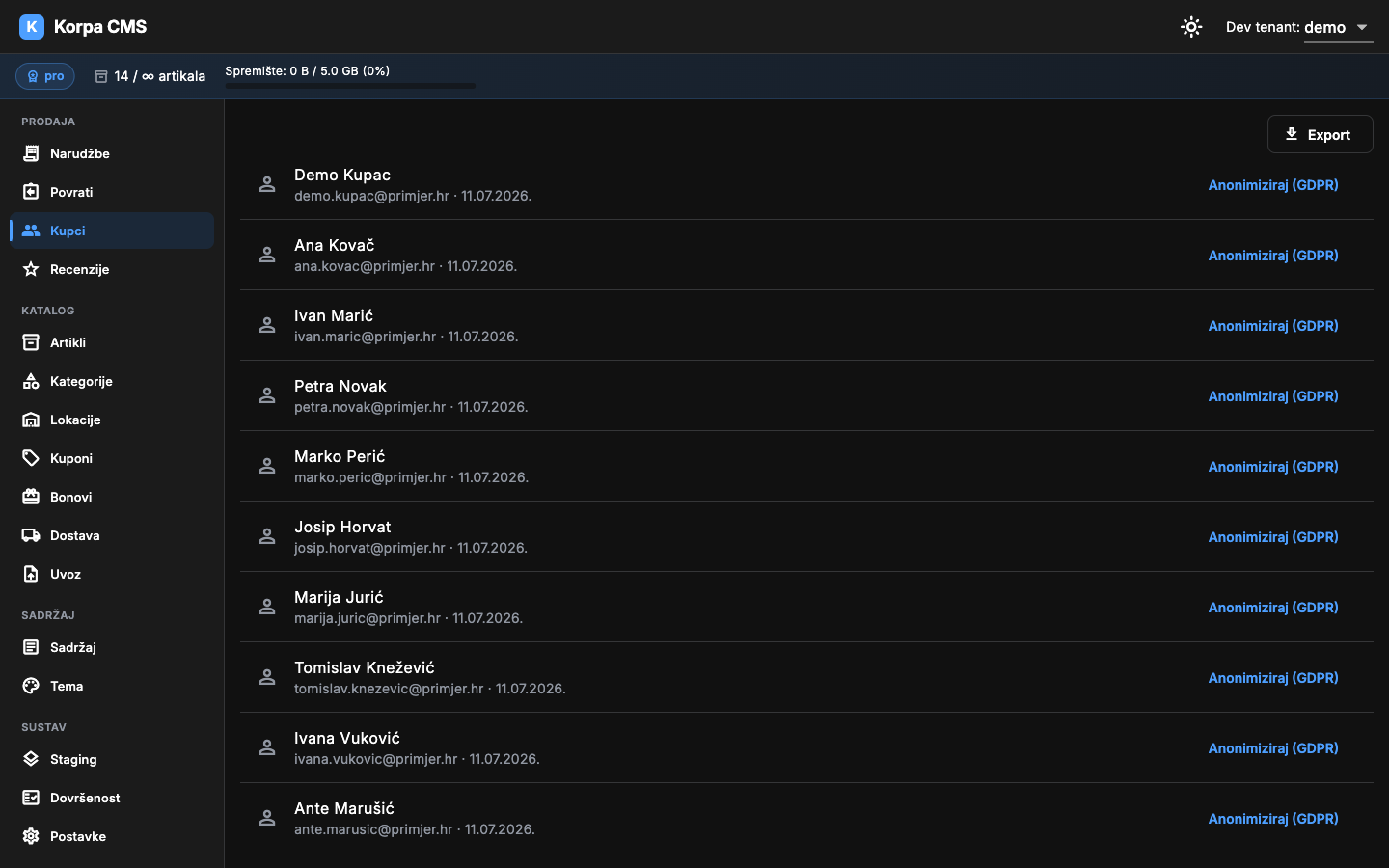
Task: Anonymize Ivan Marić via GDPR link
Action: 1273,326
